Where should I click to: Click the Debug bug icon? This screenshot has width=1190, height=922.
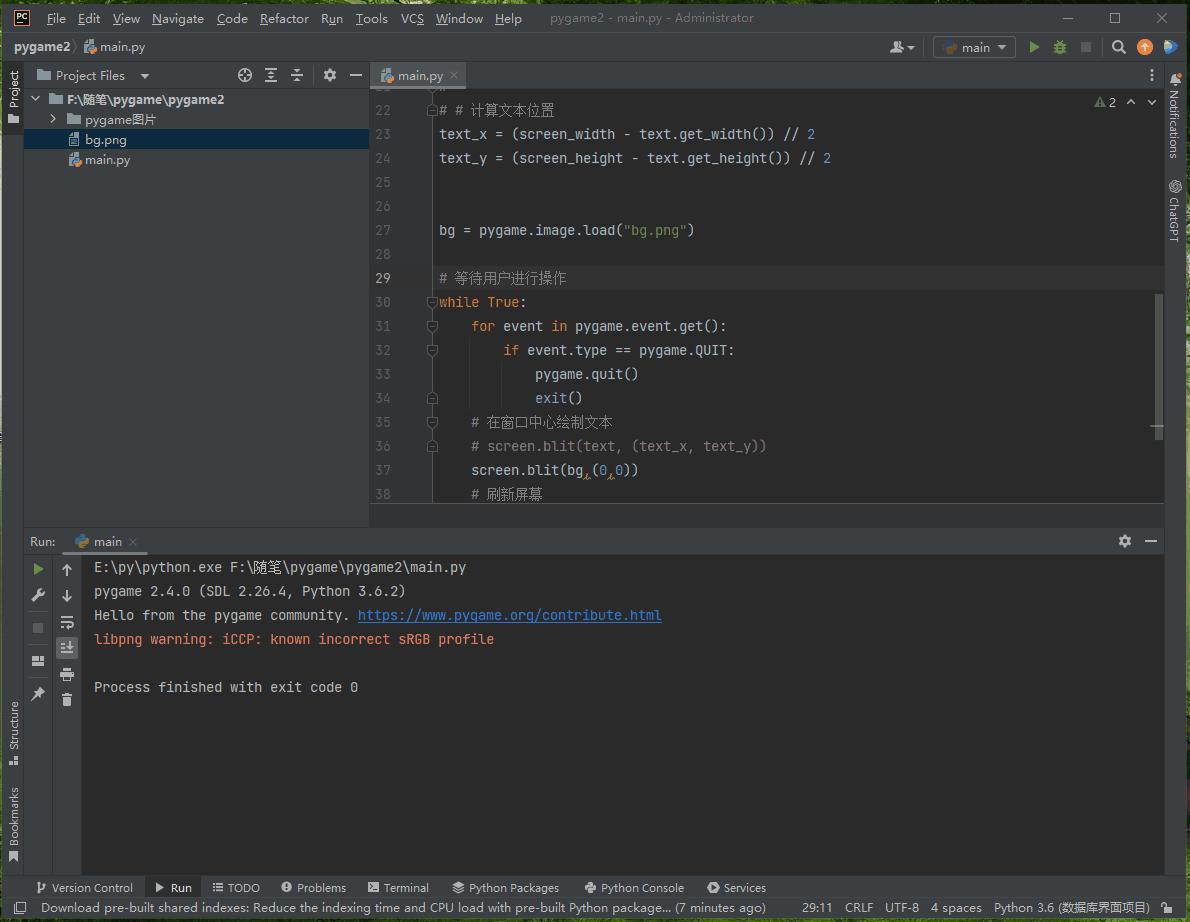click(x=1060, y=47)
